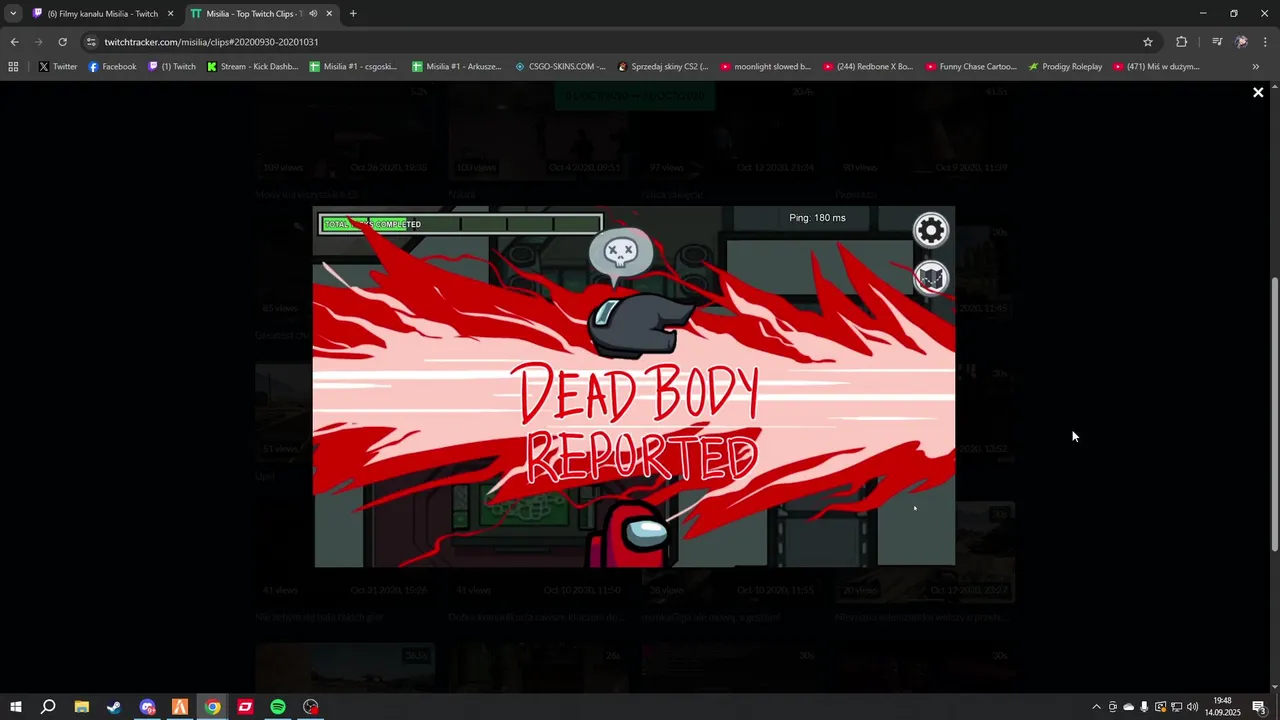The image size is (1280, 720).
Task: Open the Facebook bookmark
Action: (x=112, y=67)
